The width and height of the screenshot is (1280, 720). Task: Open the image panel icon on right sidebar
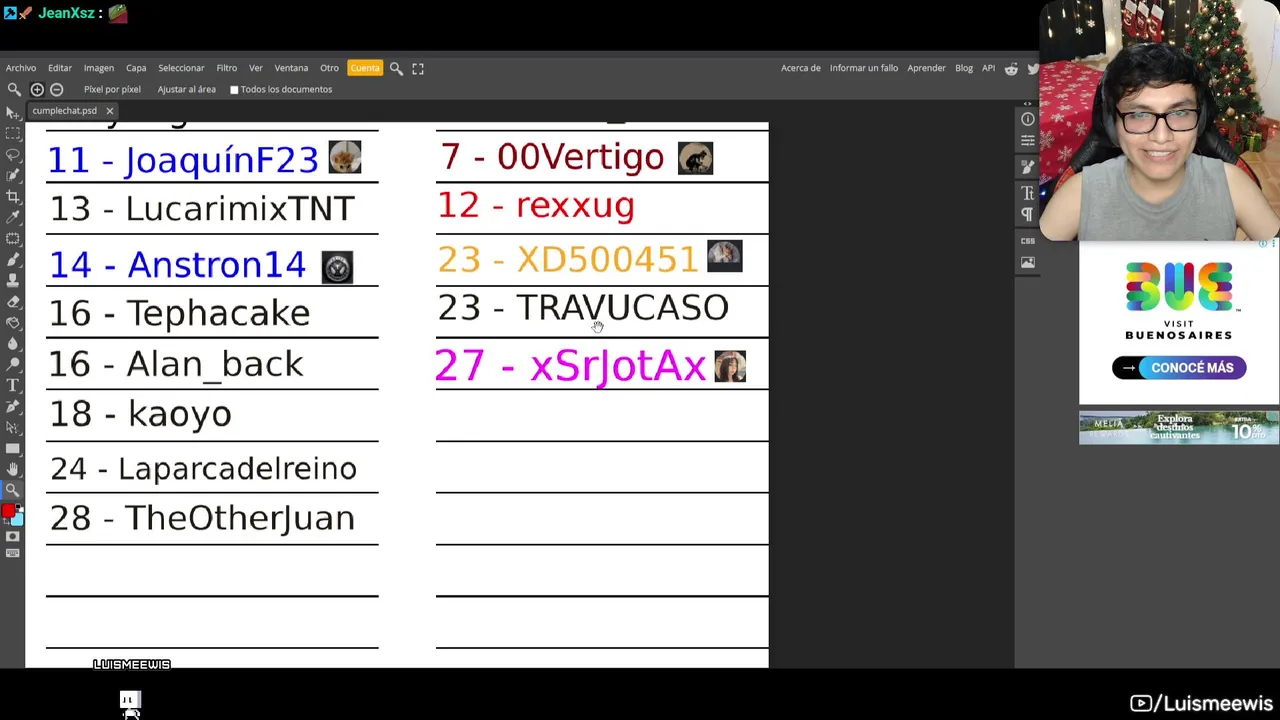(1027, 262)
